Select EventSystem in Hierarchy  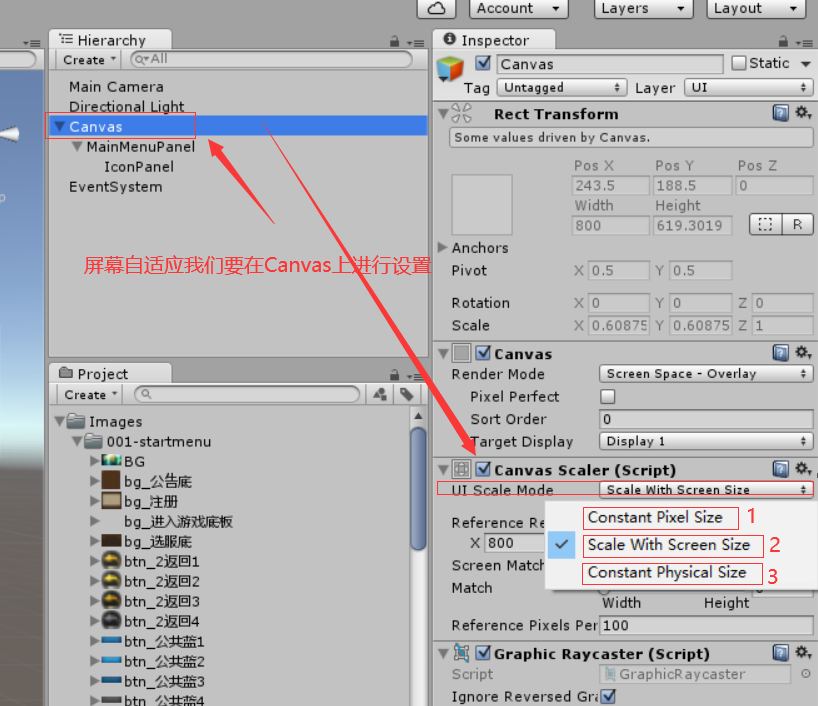116,187
